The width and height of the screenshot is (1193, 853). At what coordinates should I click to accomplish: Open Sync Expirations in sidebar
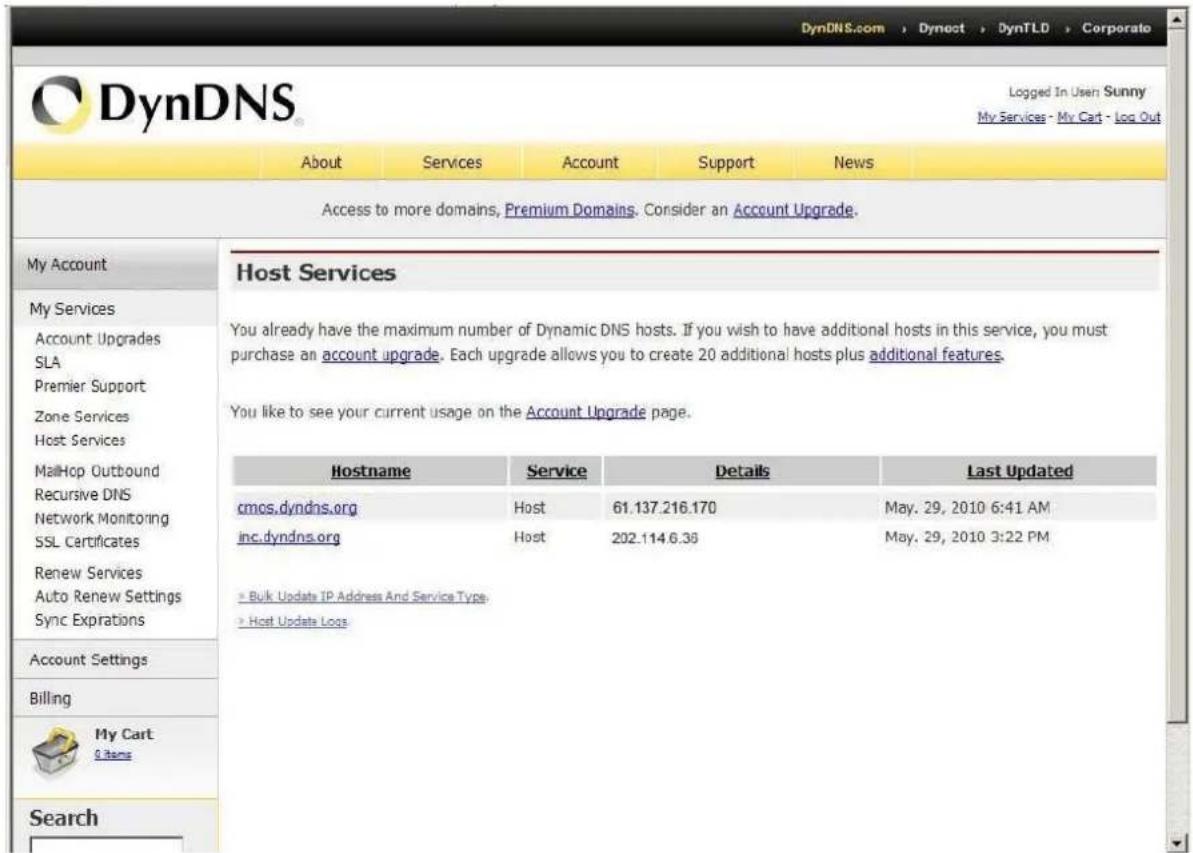point(90,620)
